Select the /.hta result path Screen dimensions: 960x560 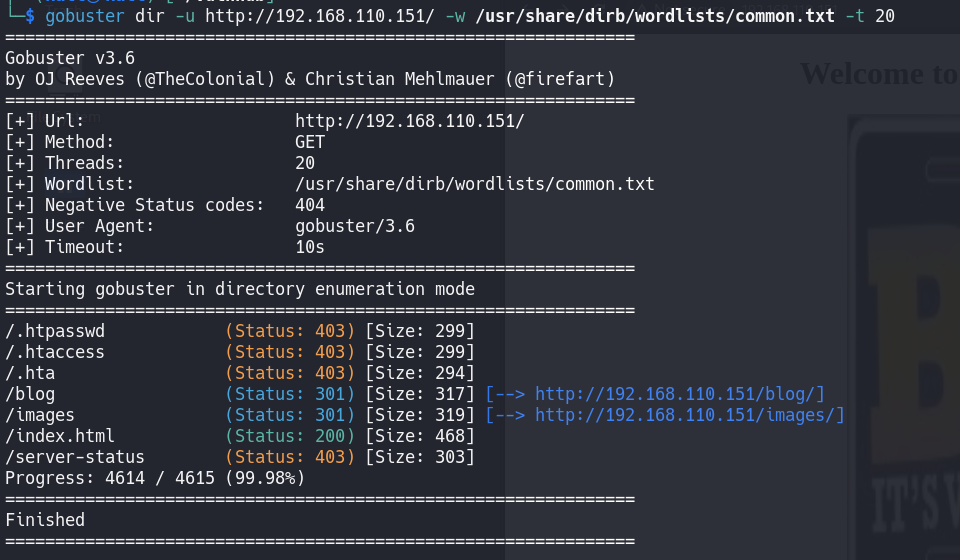pyautogui.click(x=30, y=373)
